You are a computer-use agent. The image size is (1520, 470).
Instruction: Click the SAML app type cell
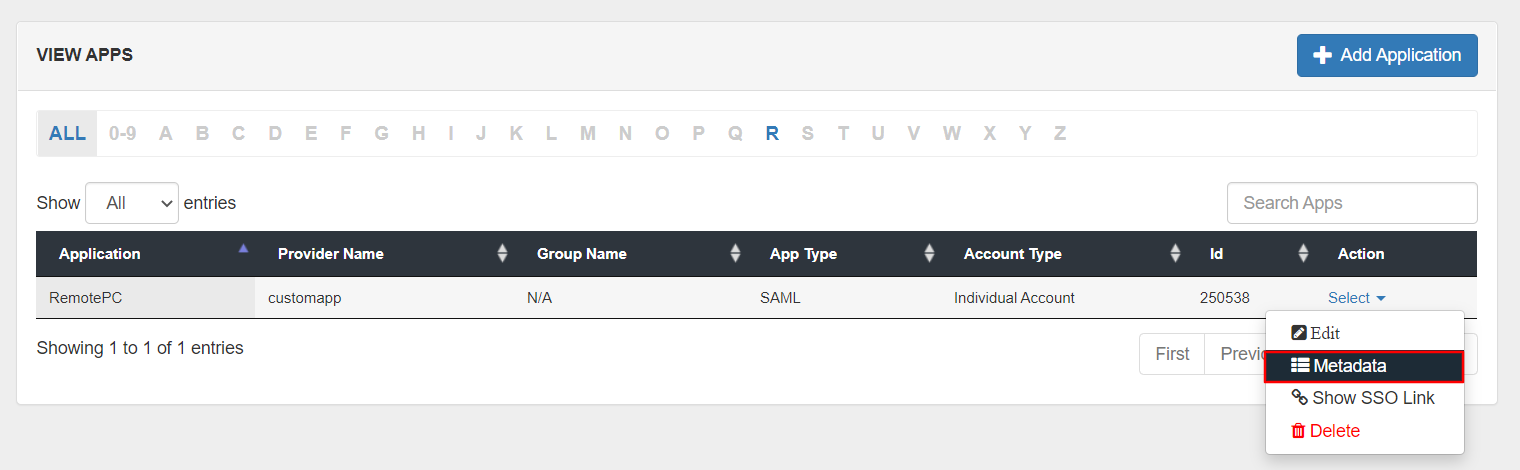coord(845,298)
